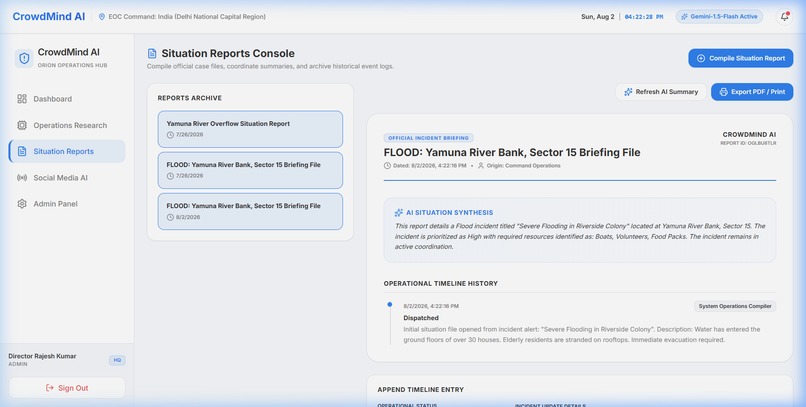This screenshot has height=407, width=806.
Task: Click clock icon beside 8/2/2026 archive date
Action: (x=170, y=217)
